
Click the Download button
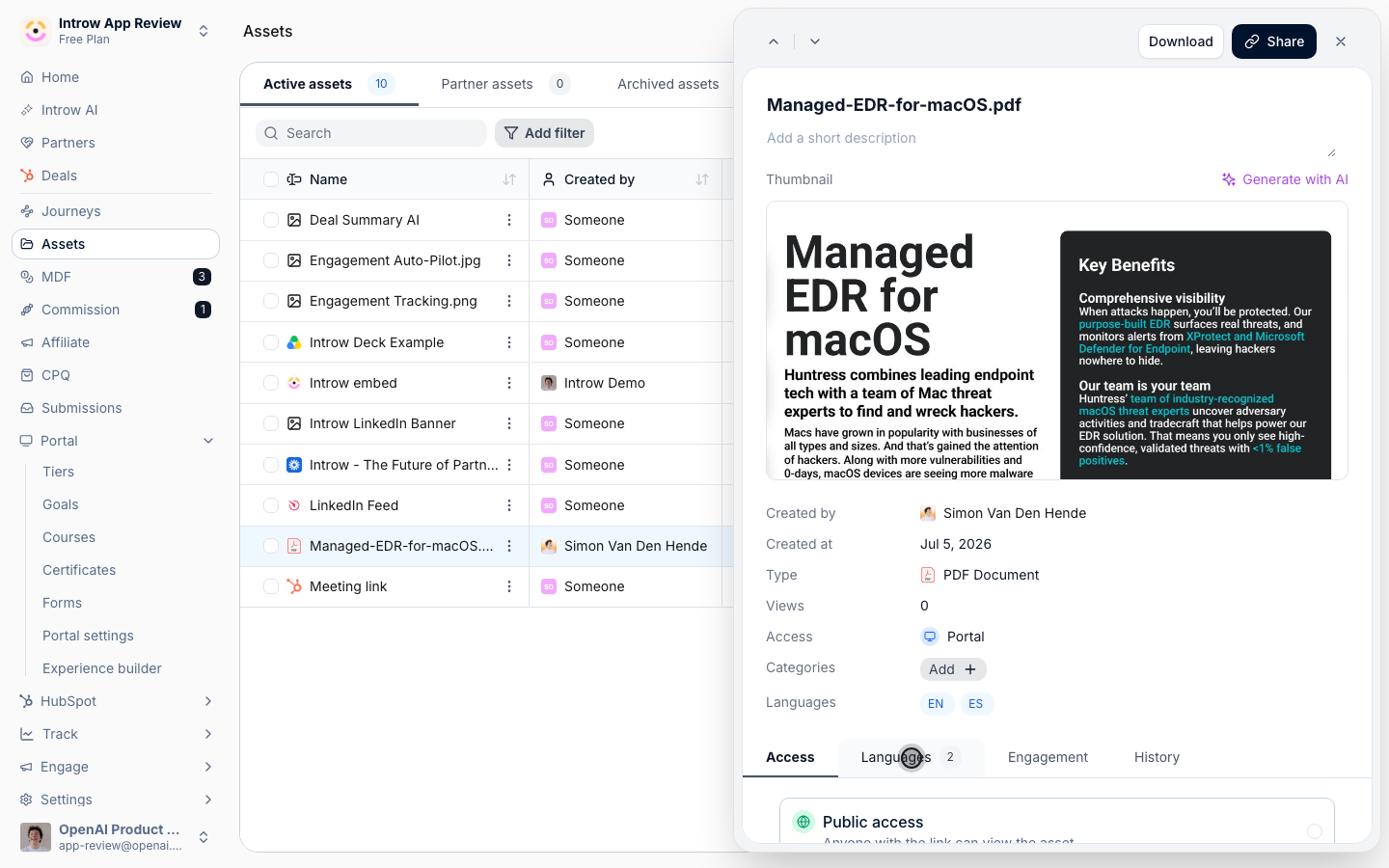1181,41
